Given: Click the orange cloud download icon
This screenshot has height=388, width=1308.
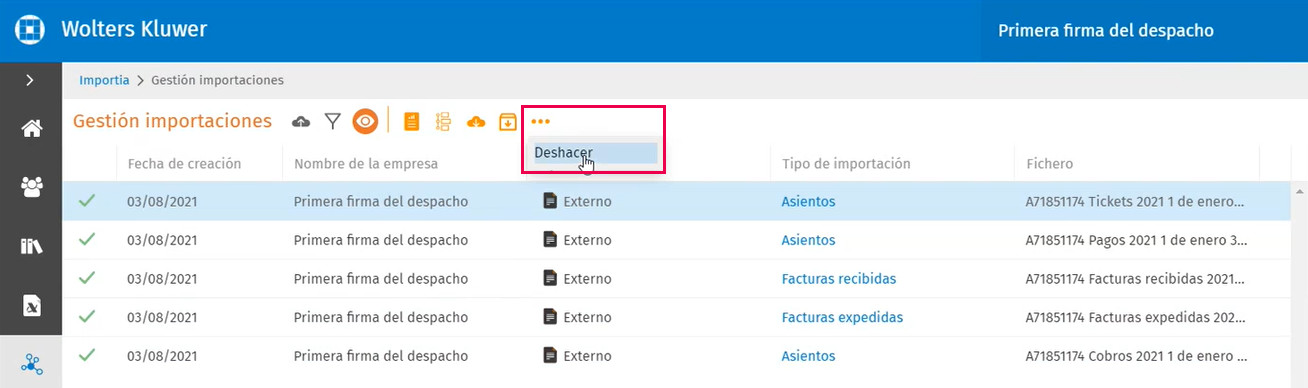Looking at the screenshot, I should (476, 122).
